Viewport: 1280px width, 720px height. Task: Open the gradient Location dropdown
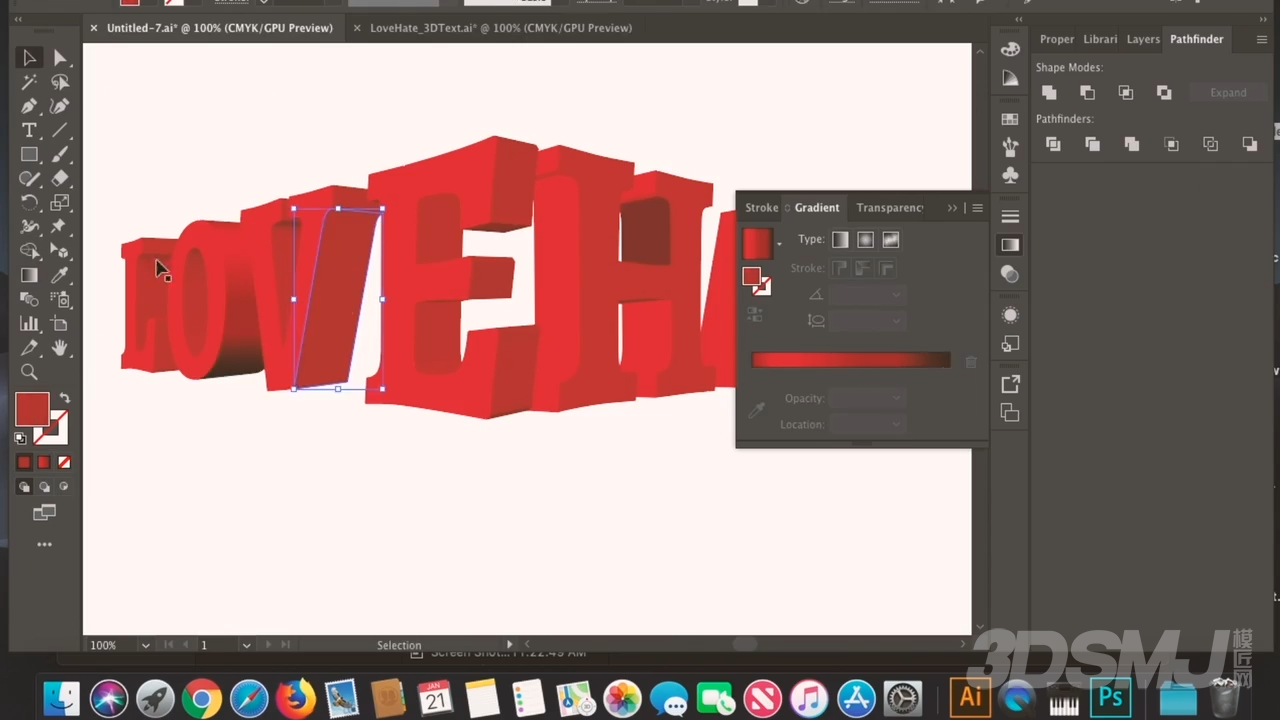896,424
